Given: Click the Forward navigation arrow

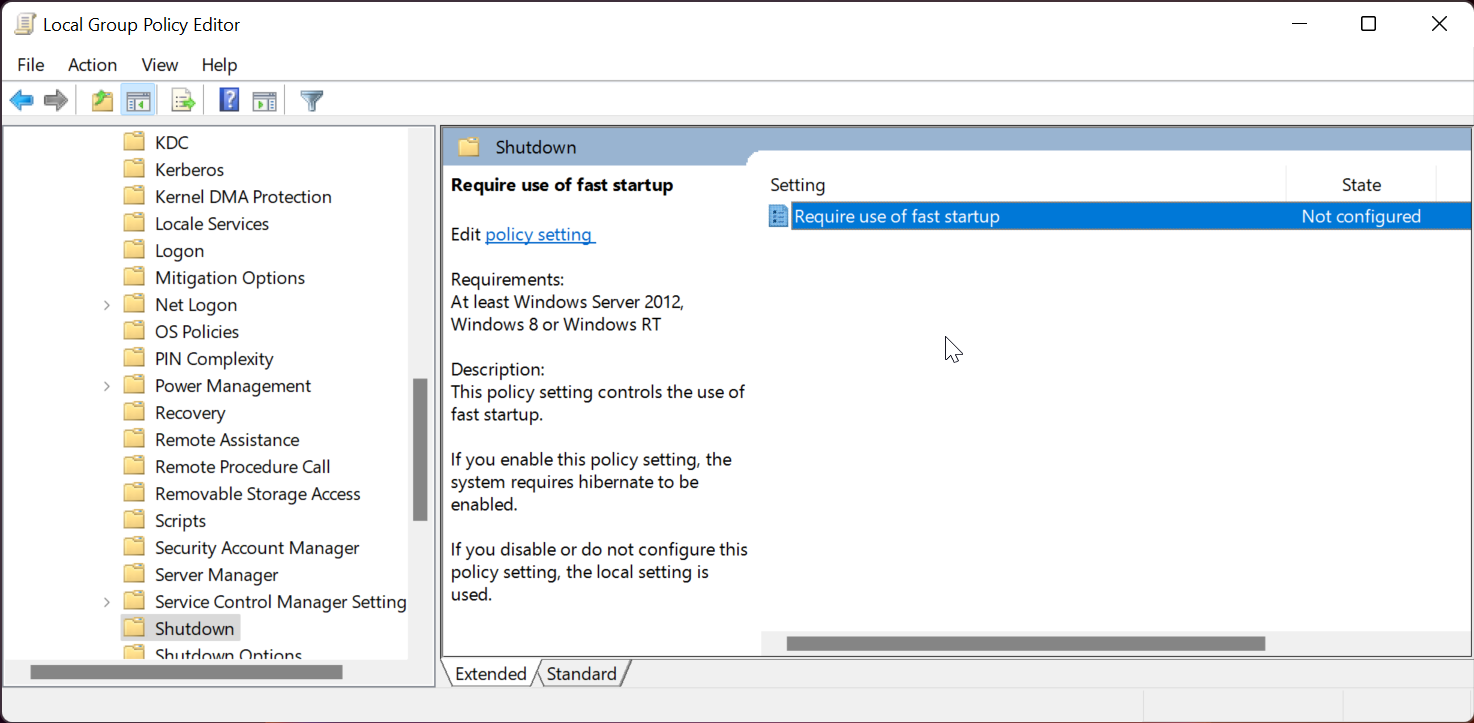Looking at the screenshot, I should click(x=55, y=99).
